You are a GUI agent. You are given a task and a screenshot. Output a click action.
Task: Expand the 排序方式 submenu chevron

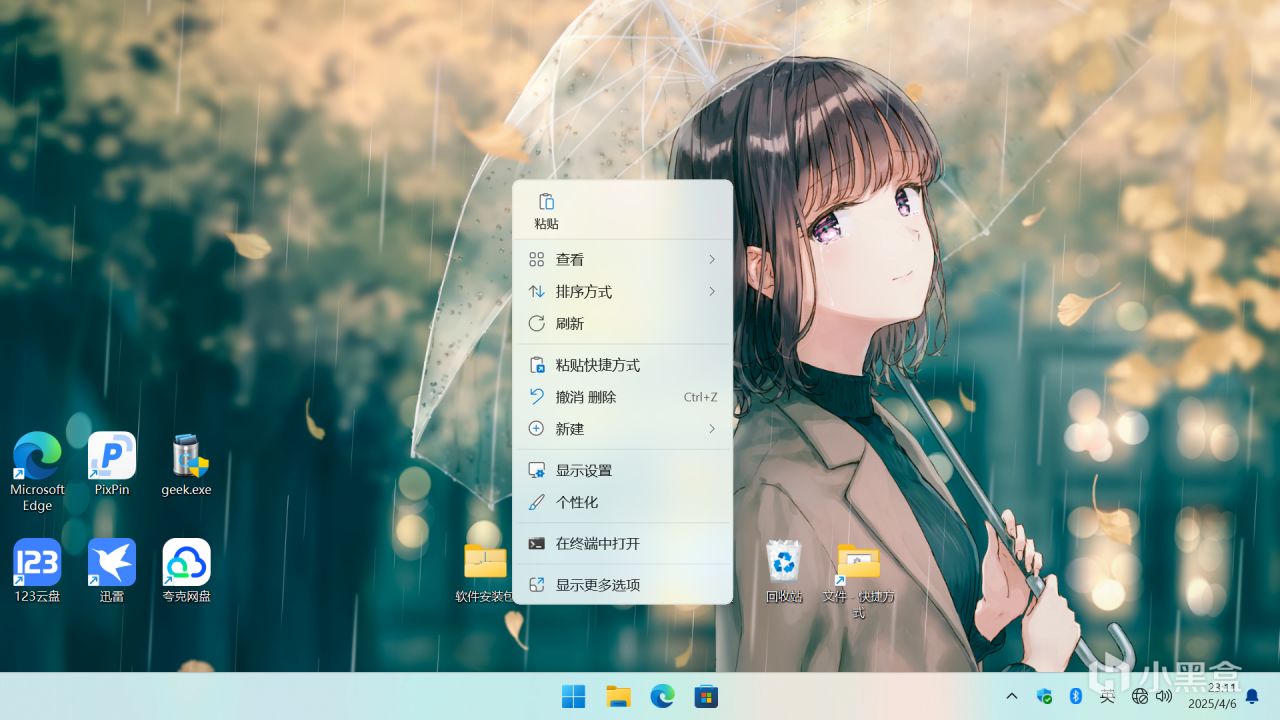712,292
